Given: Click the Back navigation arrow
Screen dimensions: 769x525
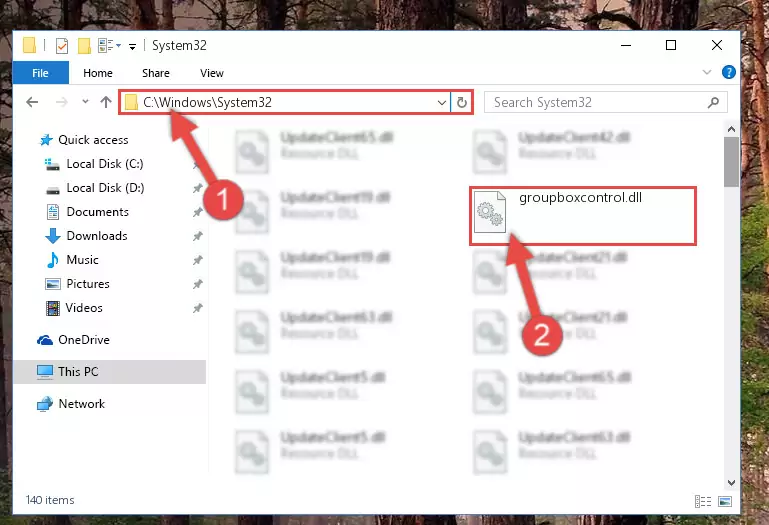Looking at the screenshot, I should [32, 102].
